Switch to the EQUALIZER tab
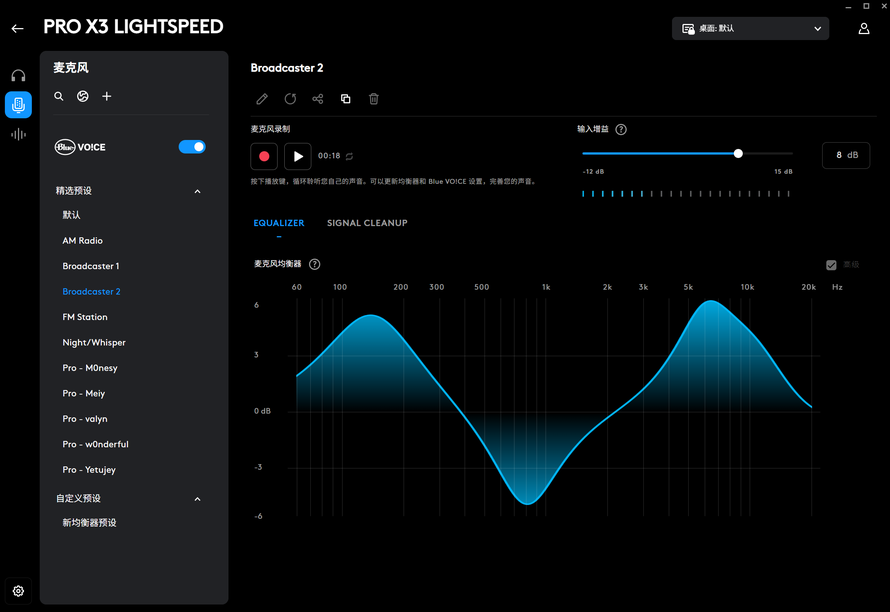 279,223
